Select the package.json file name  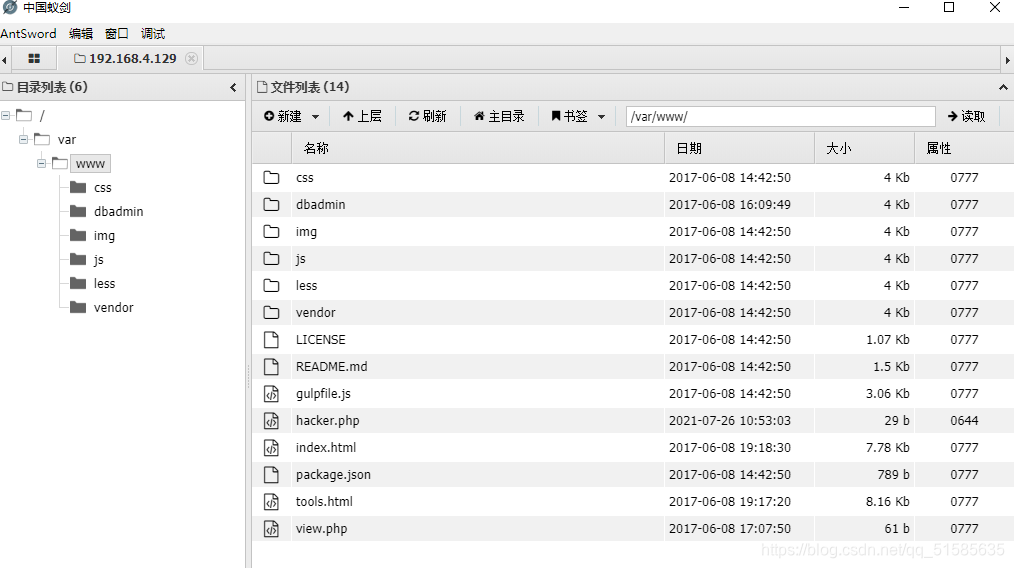(333, 475)
